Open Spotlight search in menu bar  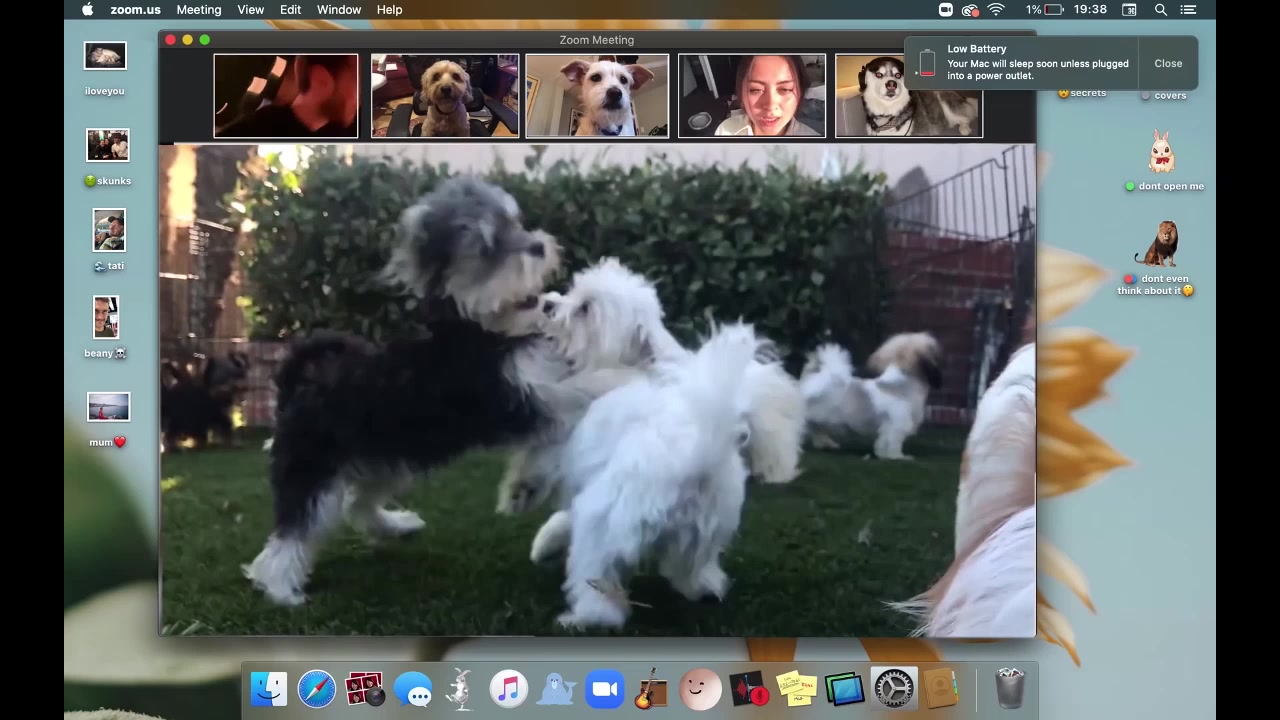tap(1161, 10)
